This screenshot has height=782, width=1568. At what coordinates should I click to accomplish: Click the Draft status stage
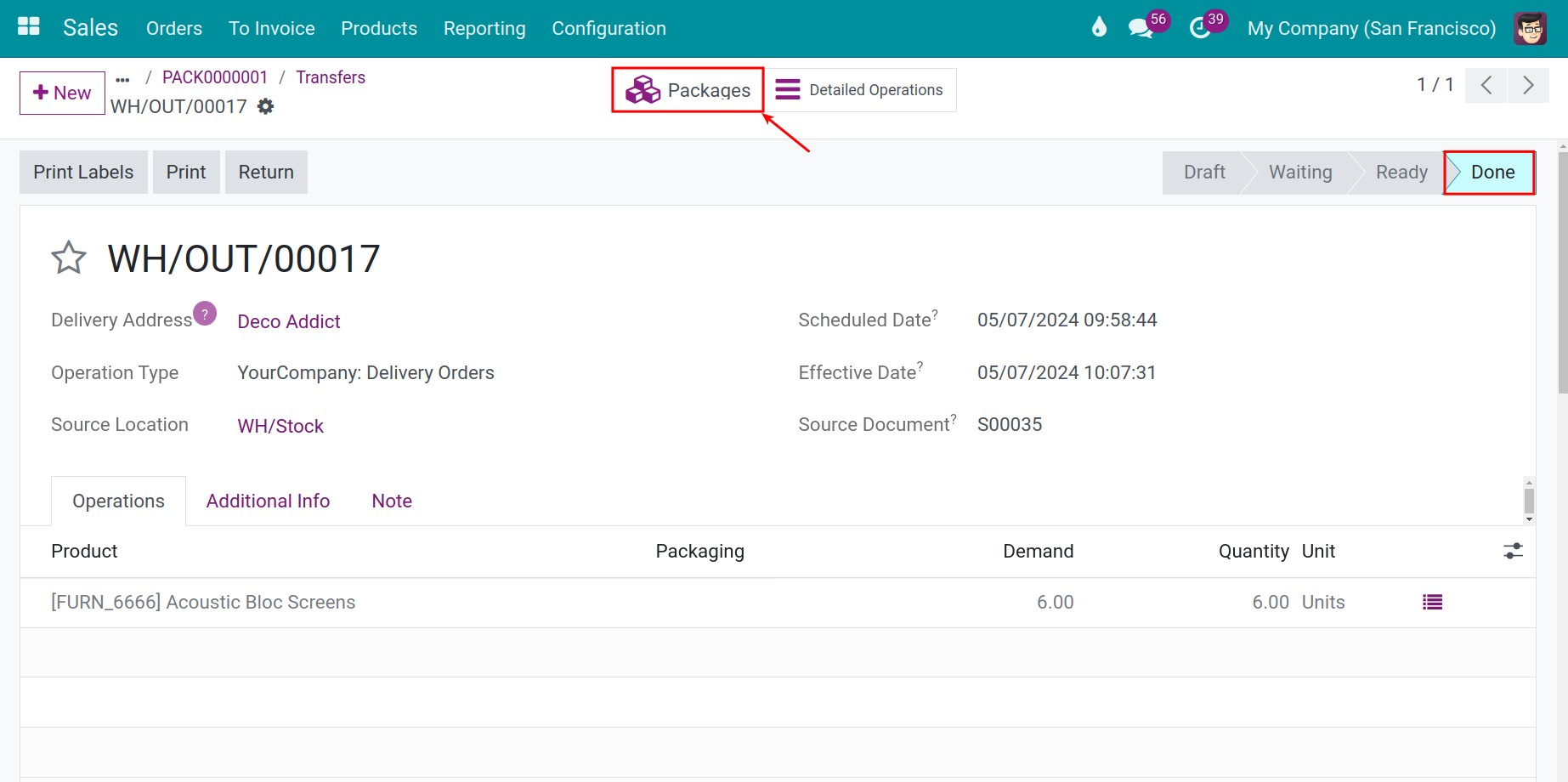[x=1204, y=172]
